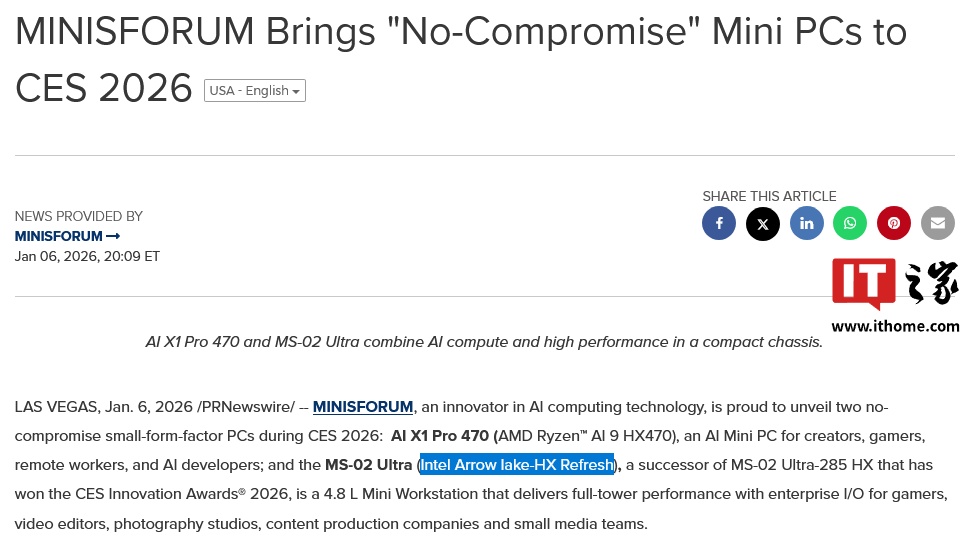Share the article on LinkedIn

[807, 223]
